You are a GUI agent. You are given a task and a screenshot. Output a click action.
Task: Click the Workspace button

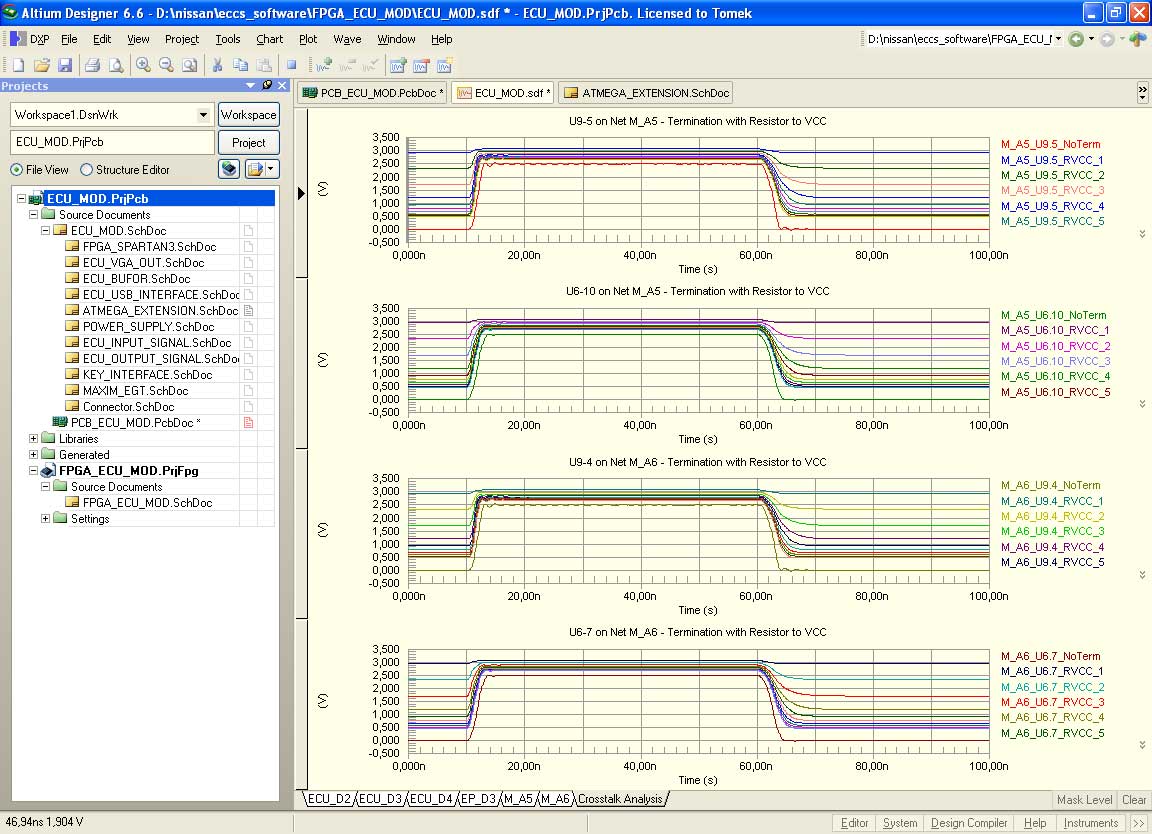(249, 115)
